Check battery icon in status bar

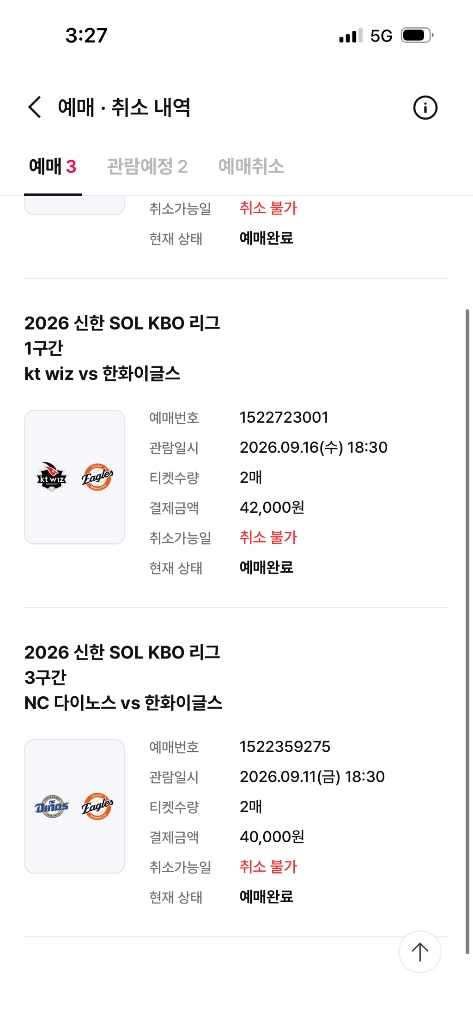[417, 35]
